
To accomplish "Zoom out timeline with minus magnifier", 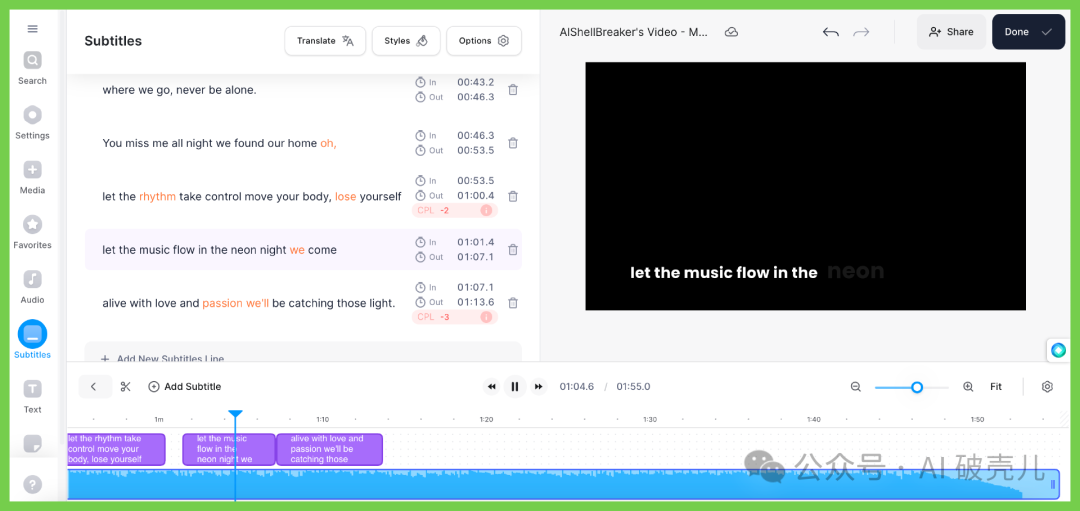I will click(856, 387).
